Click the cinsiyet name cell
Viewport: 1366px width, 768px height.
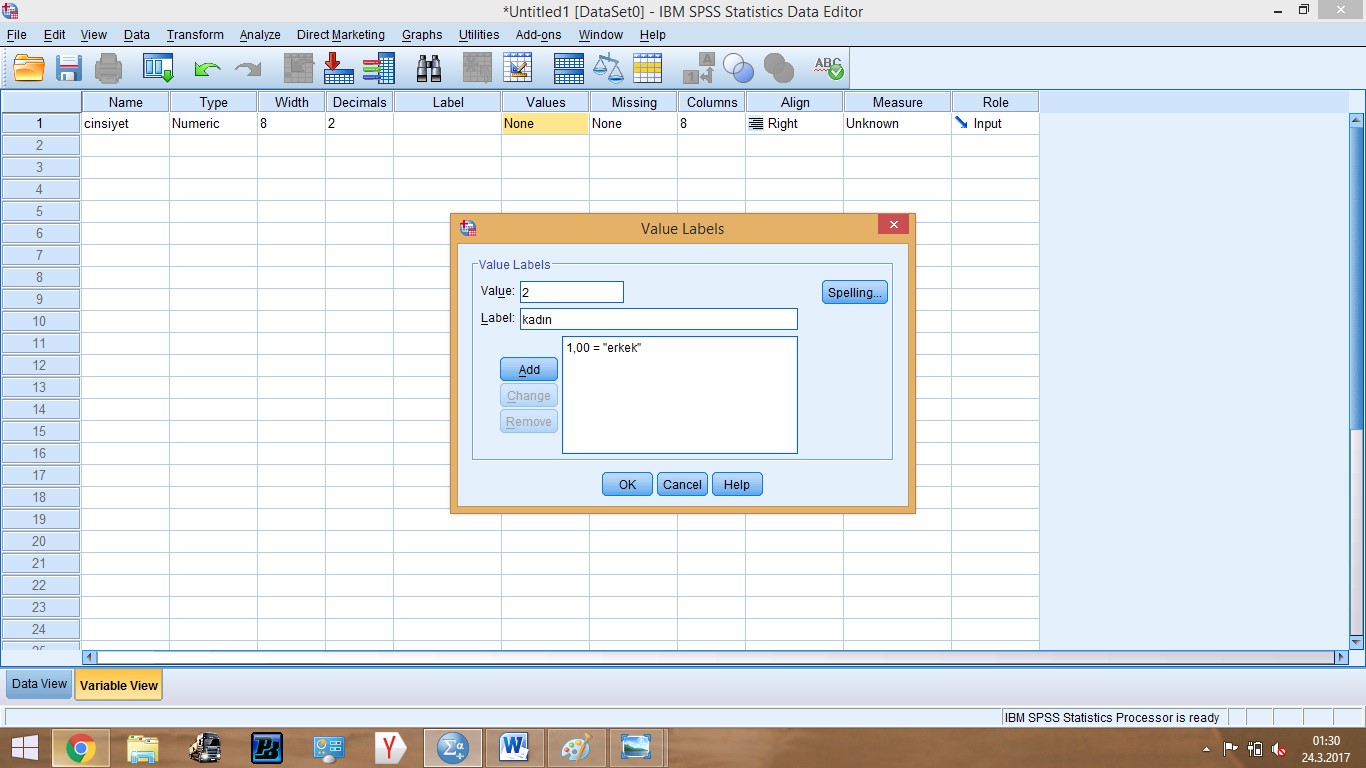pos(125,124)
